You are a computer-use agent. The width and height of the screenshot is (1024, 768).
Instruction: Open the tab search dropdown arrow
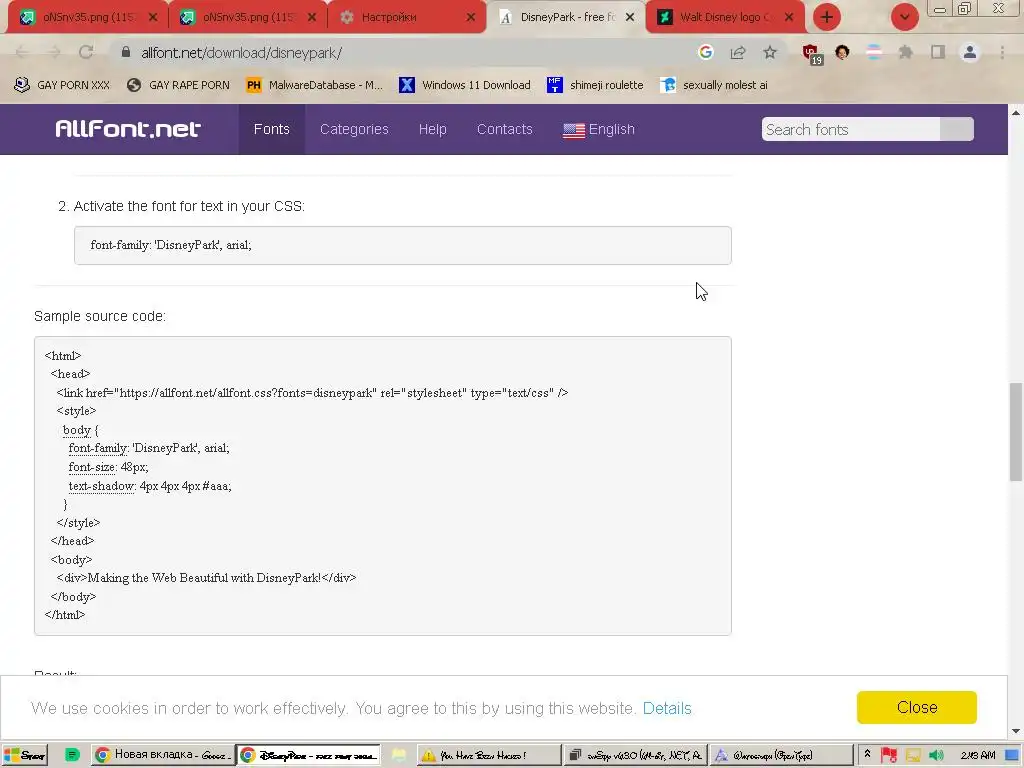904,17
